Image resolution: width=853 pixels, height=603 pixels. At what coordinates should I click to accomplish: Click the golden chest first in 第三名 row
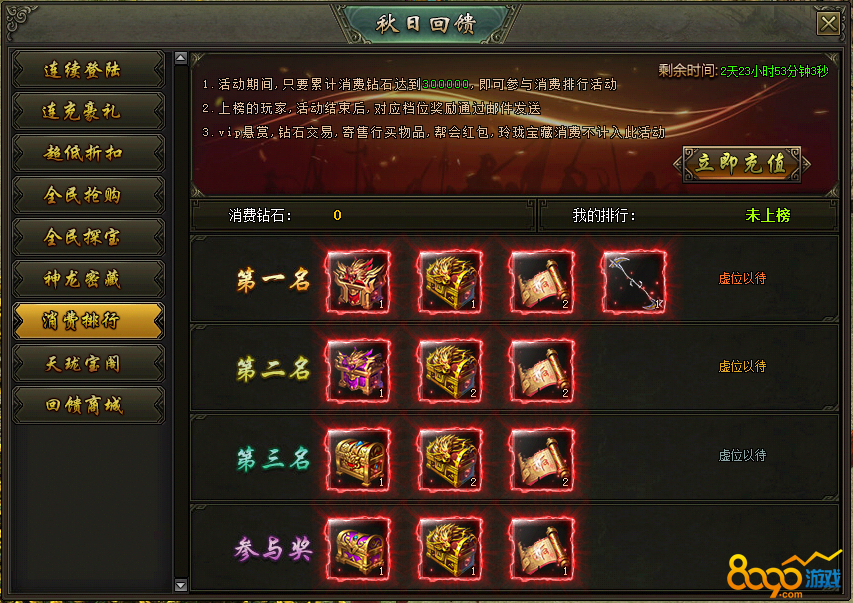coord(358,460)
